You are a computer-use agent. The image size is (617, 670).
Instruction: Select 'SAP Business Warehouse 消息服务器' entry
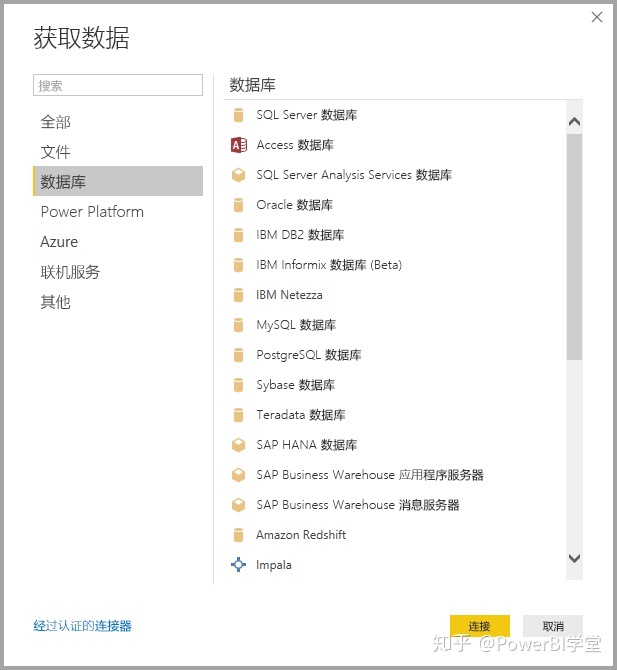click(x=395, y=505)
